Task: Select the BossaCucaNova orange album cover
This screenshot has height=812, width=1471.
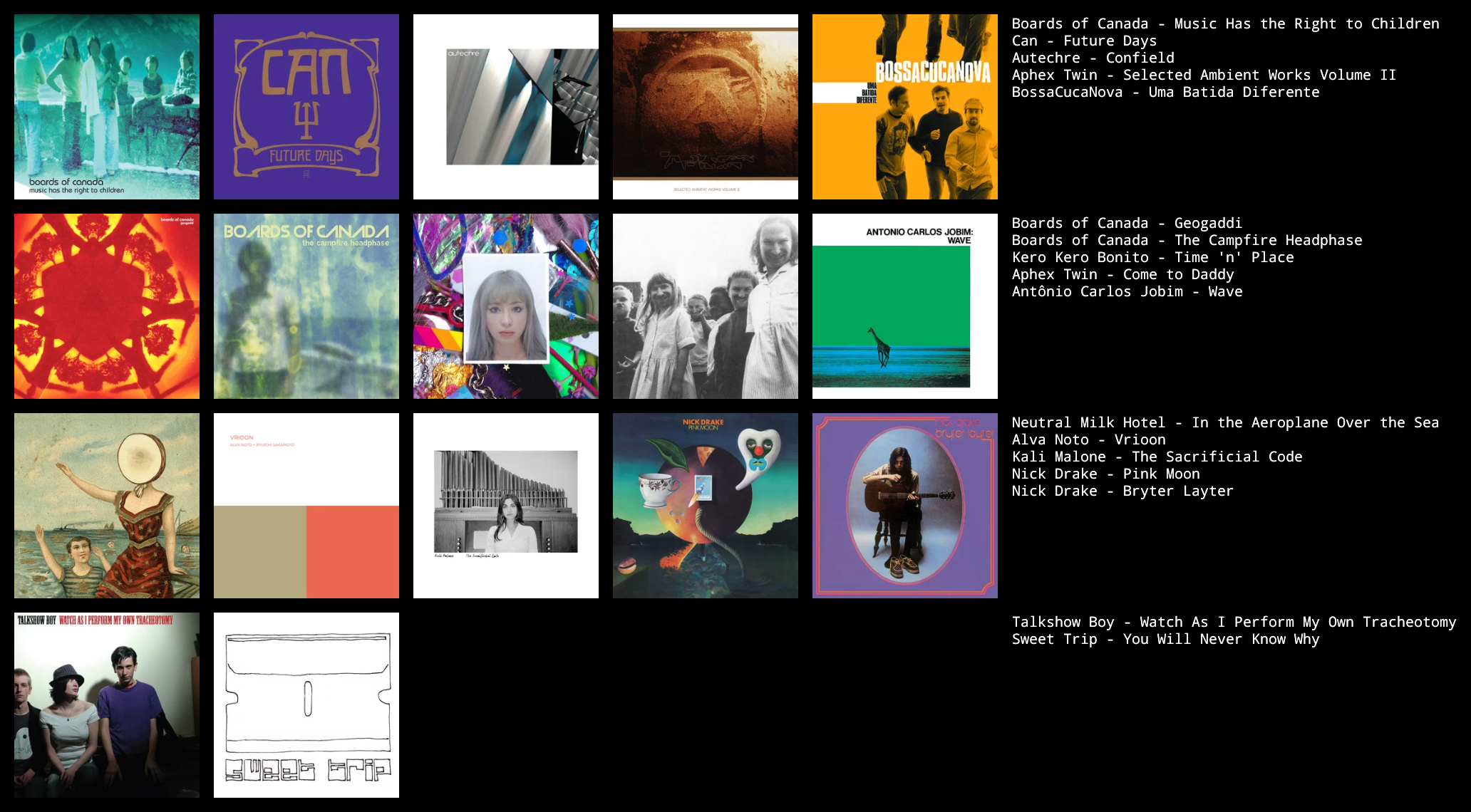Action: (905, 107)
